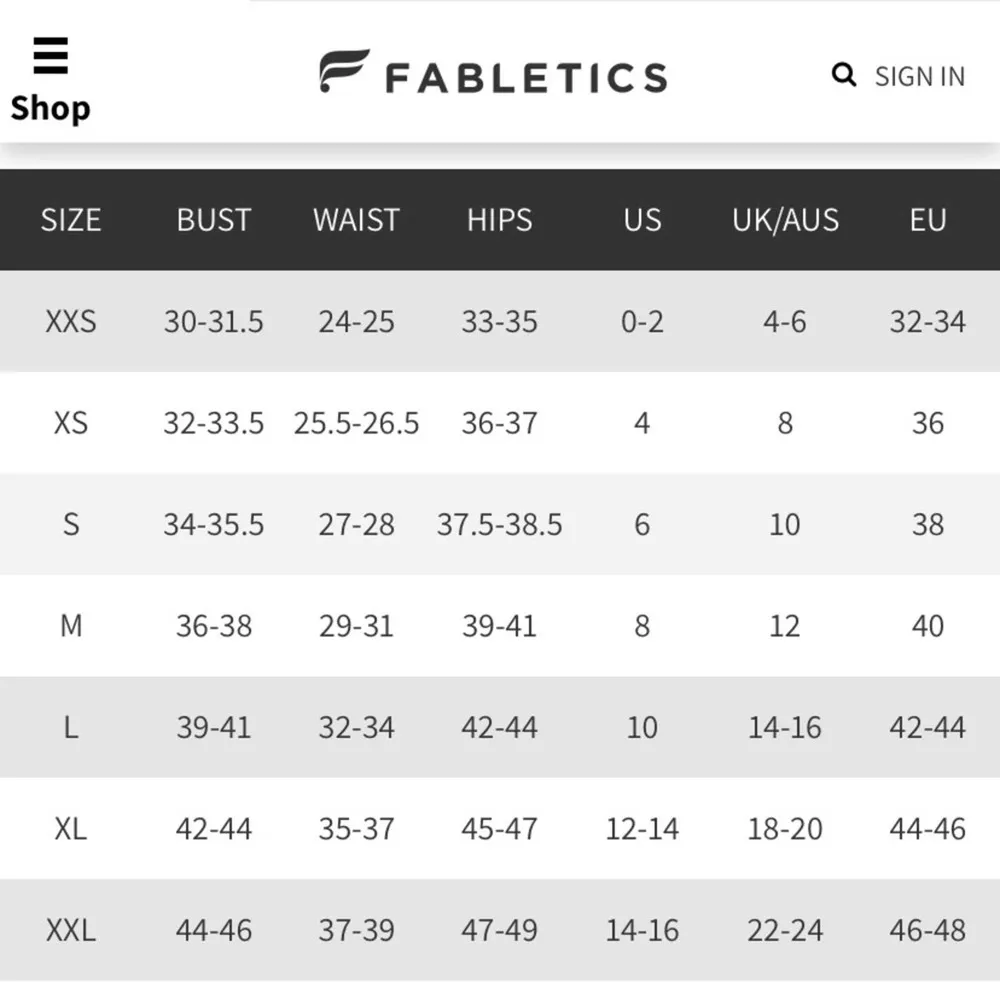The image size is (1000, 1000).
Task: Click the WAIST column header
Action: pyautogui.click(x=356, y=220)
